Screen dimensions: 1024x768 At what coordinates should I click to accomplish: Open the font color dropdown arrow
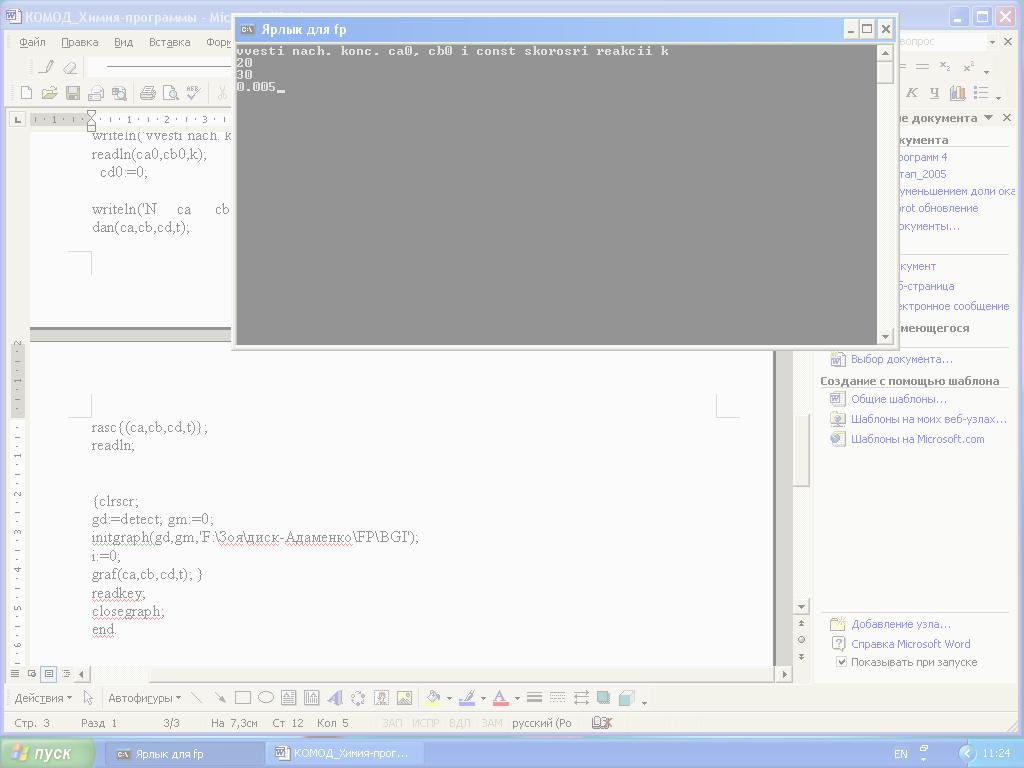pos(517,699)
